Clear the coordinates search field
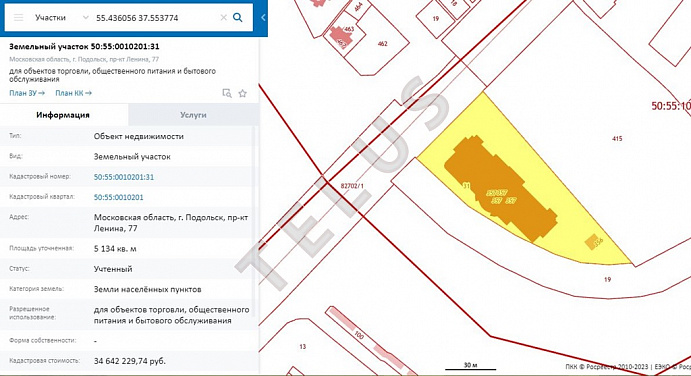The image size is (691, 376). pyautogui.click(x=223, y=18)
